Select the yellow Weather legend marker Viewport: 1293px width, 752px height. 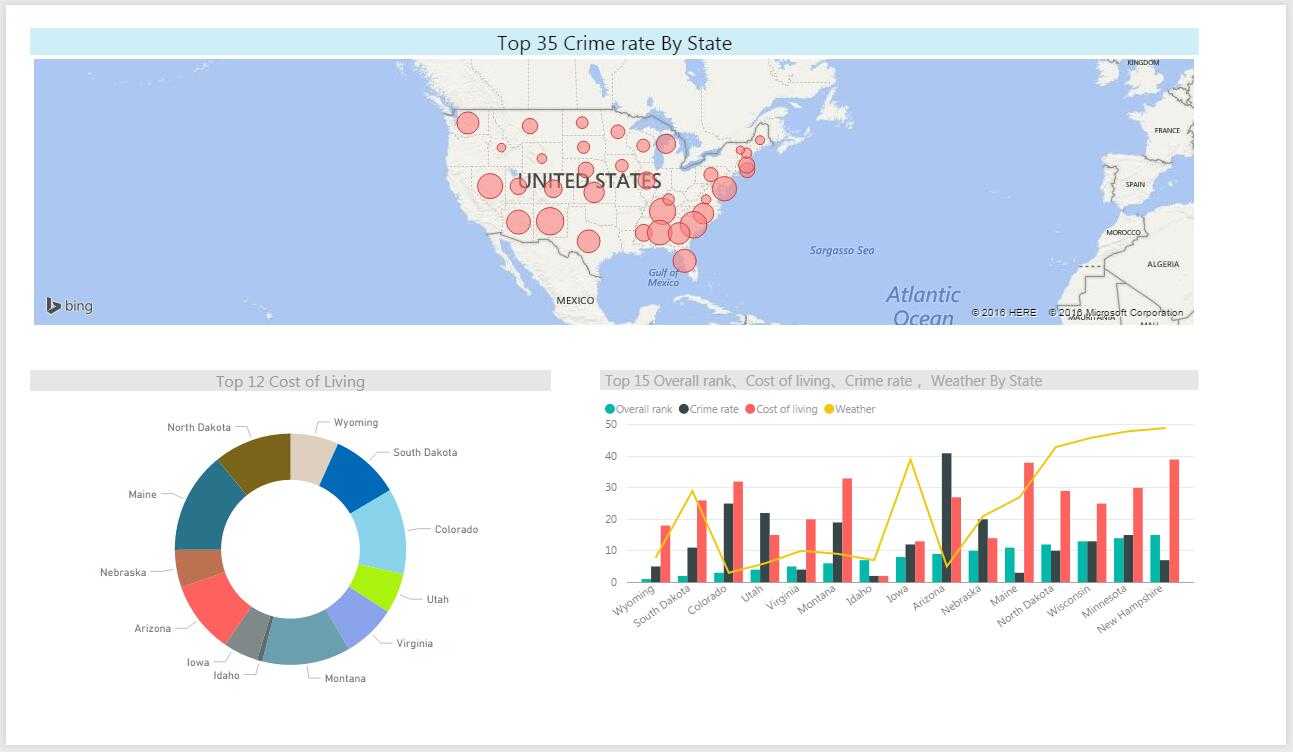tap(829, 409)
